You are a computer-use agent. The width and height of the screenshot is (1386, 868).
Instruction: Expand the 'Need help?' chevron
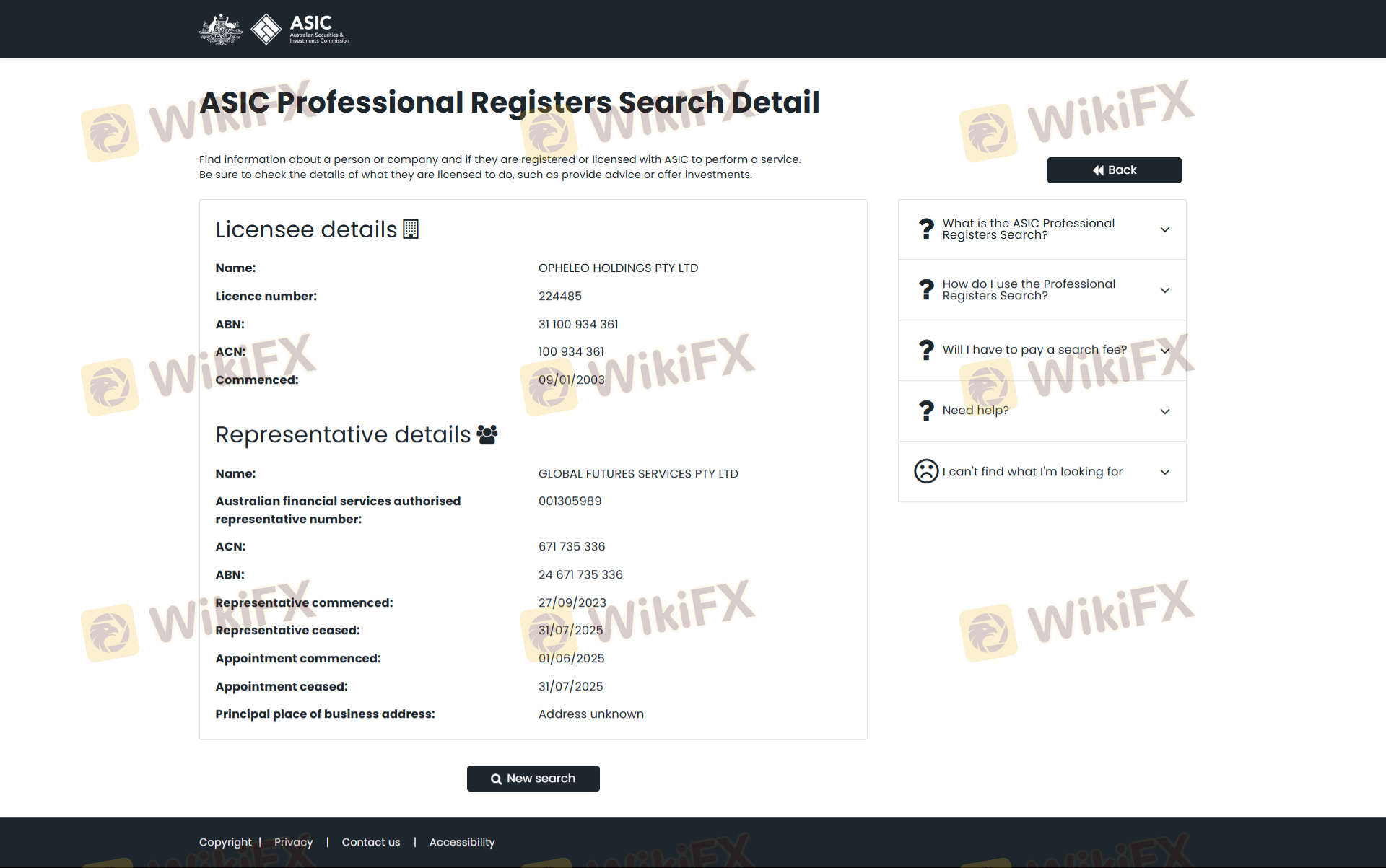[1164, 411]
